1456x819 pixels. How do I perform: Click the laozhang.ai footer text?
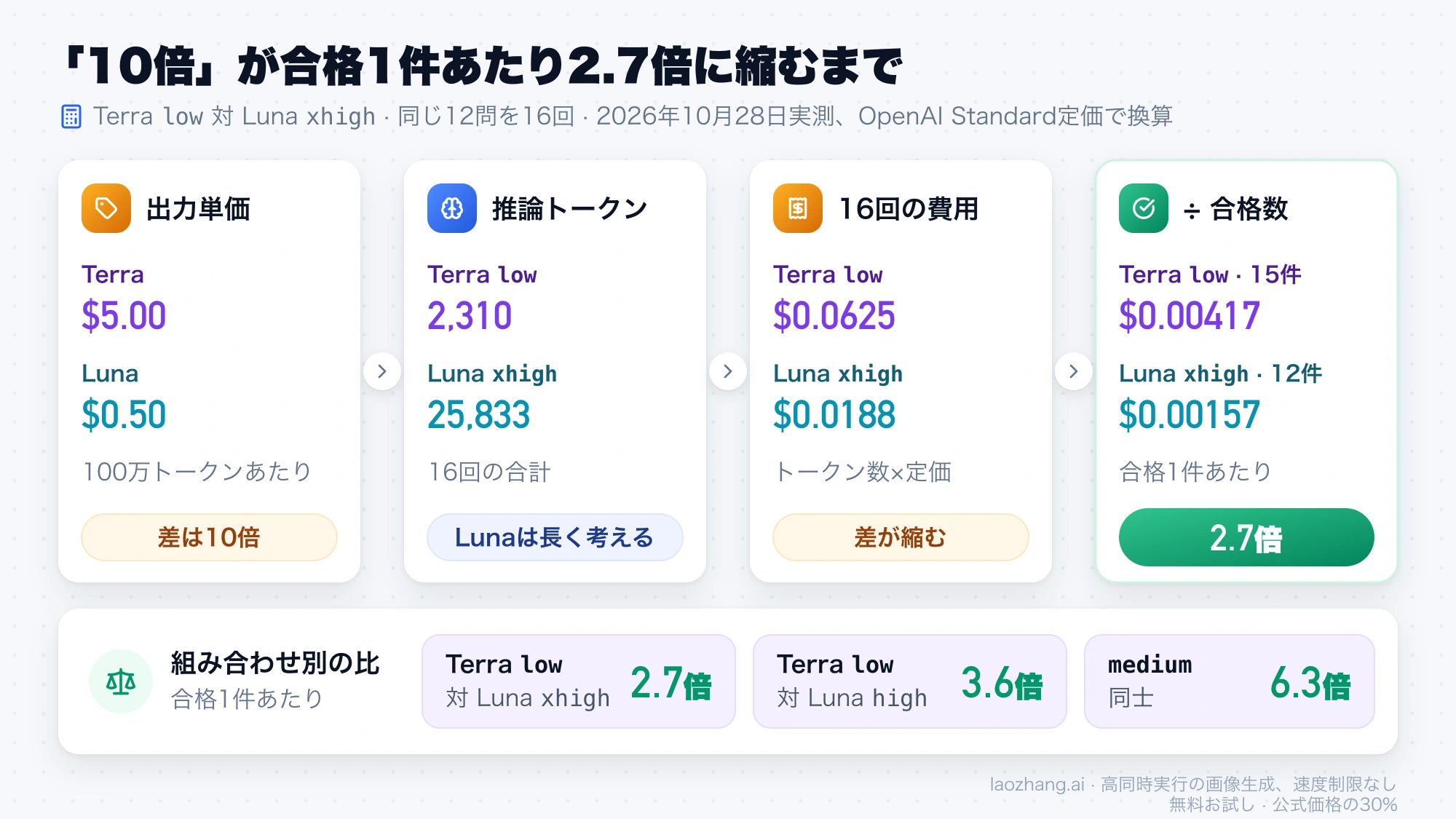point(1193,794)
